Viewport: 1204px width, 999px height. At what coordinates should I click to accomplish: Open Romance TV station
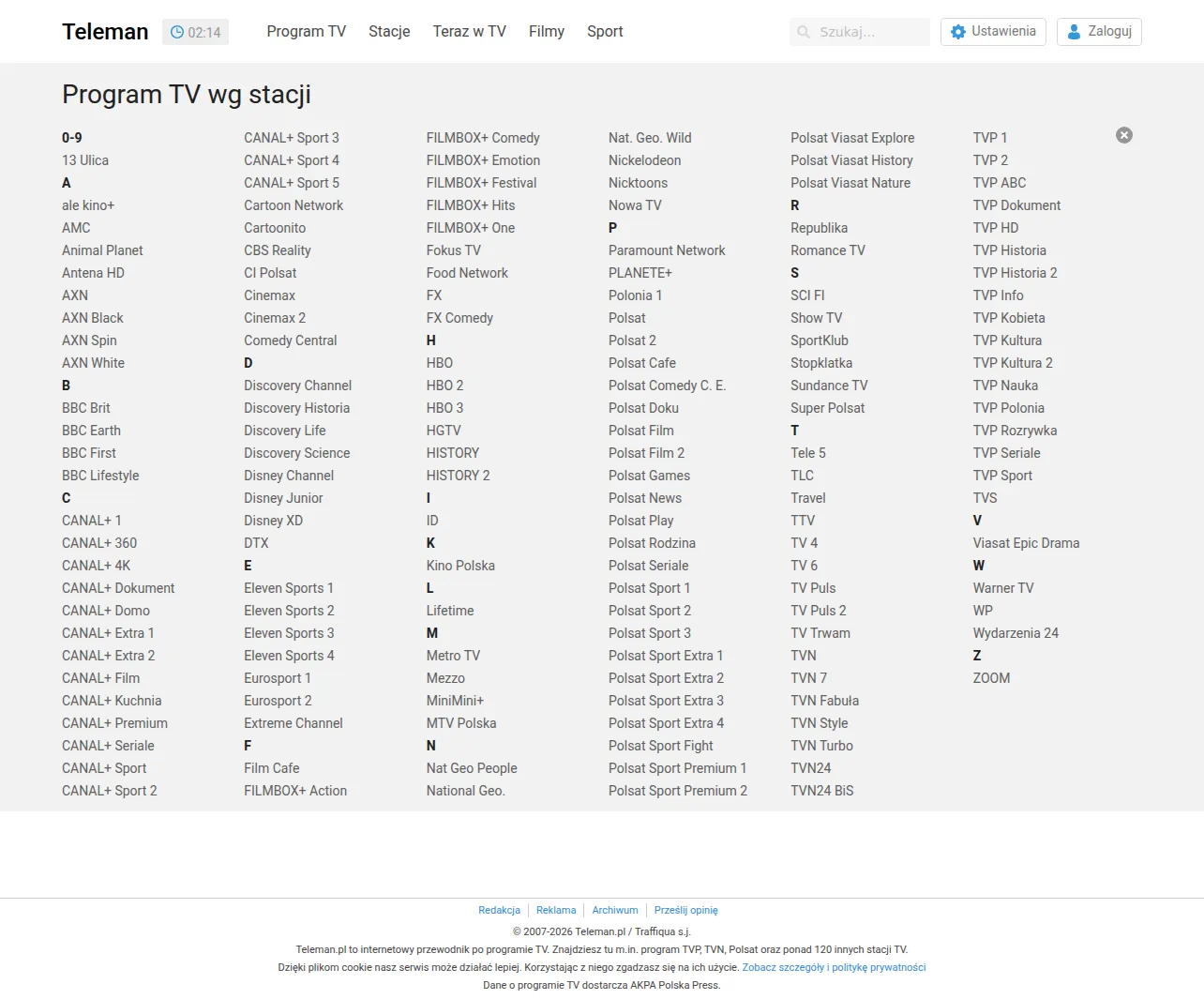click(x=828, y=250)
